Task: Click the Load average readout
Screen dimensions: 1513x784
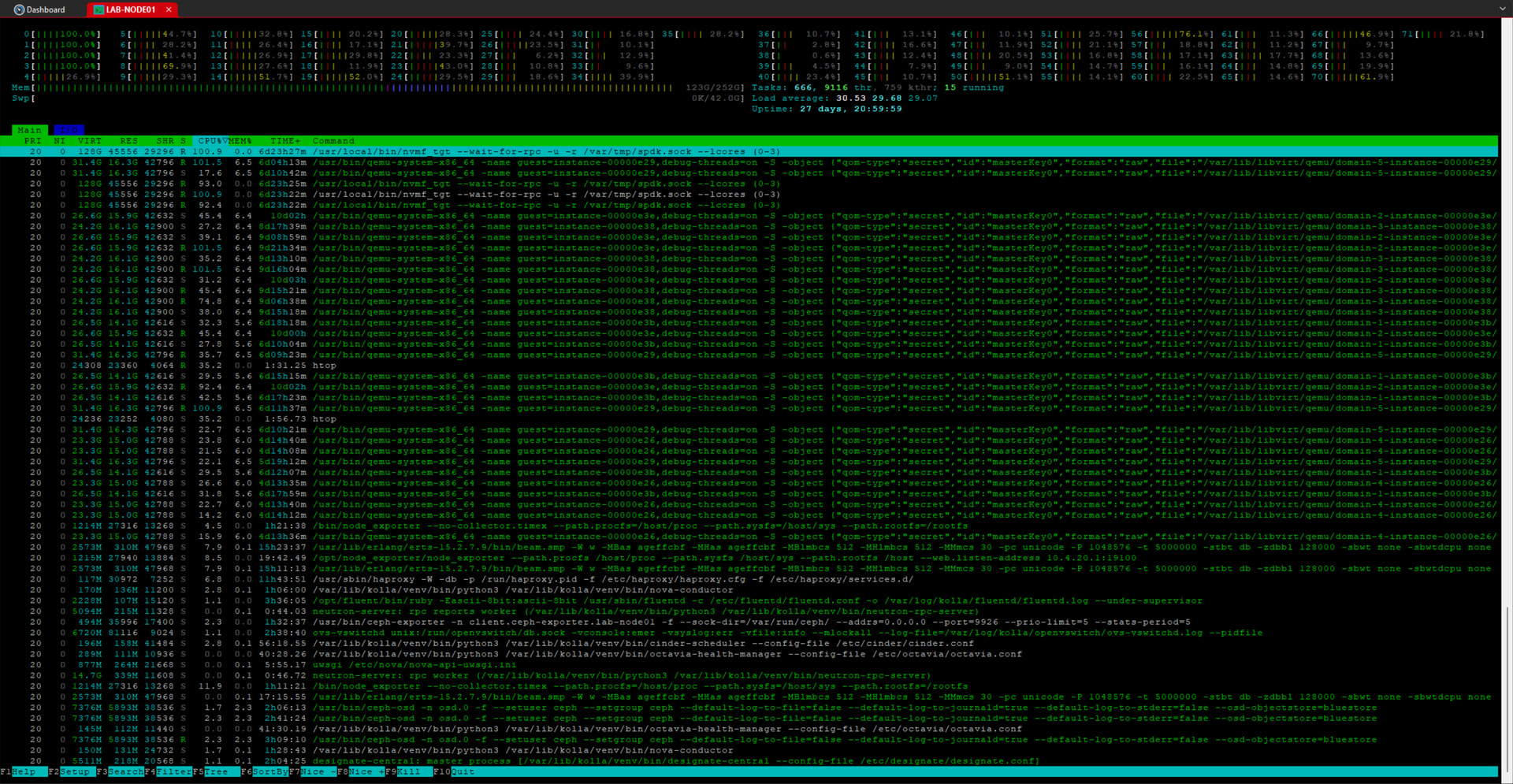Action: (845, 98)
